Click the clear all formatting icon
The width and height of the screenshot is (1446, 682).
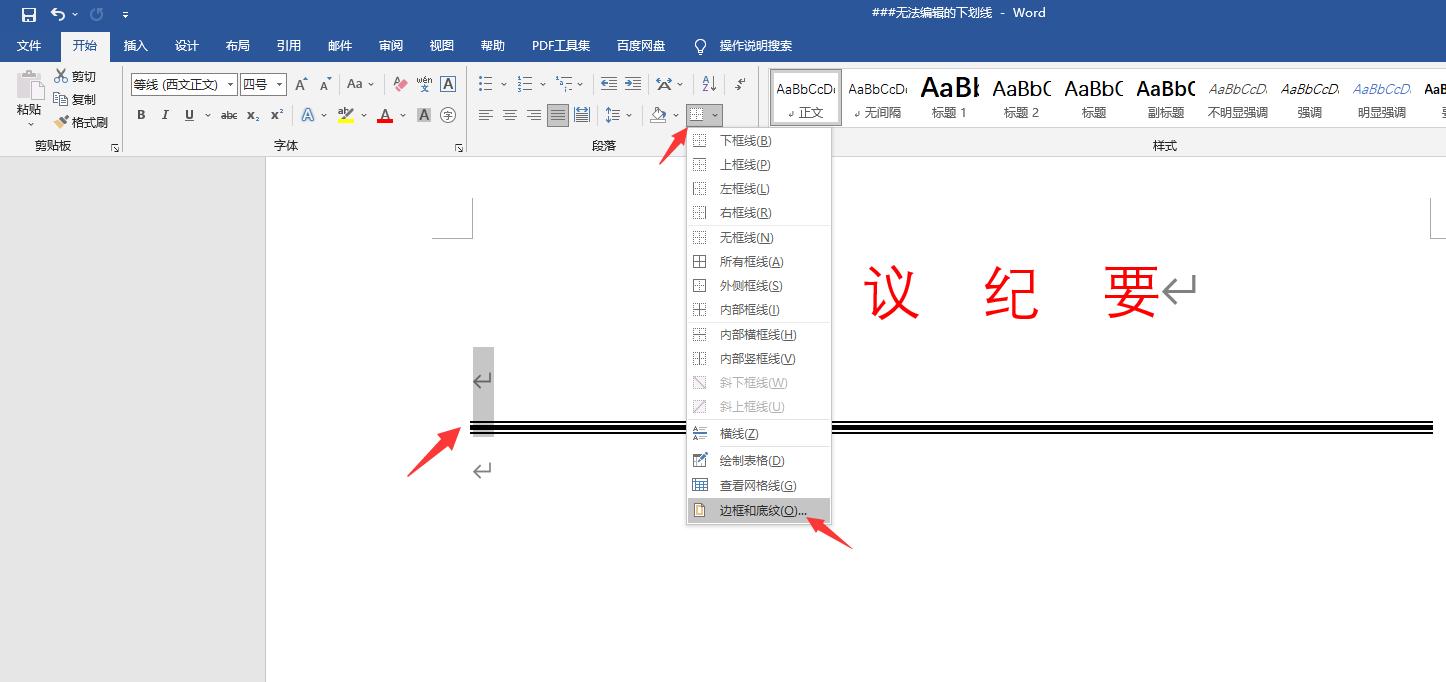click(399, 84)
